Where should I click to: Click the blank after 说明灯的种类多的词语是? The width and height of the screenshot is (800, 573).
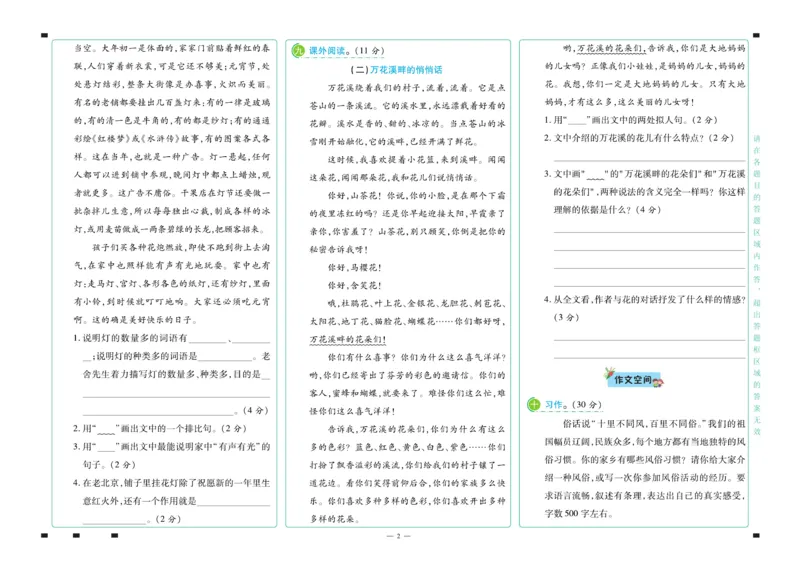click(224, 359)
